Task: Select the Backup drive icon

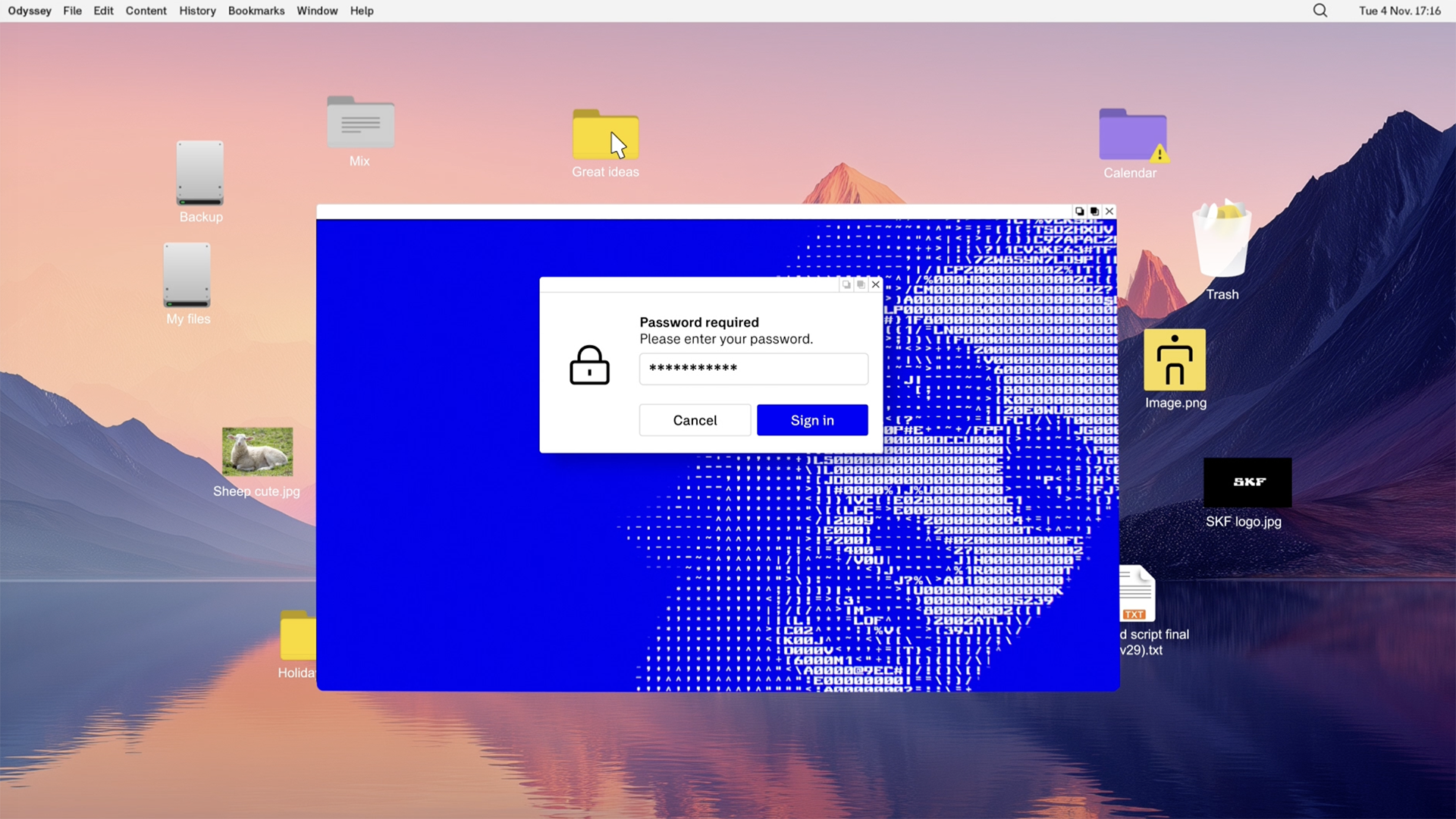Action: click(x=200, y=174)
